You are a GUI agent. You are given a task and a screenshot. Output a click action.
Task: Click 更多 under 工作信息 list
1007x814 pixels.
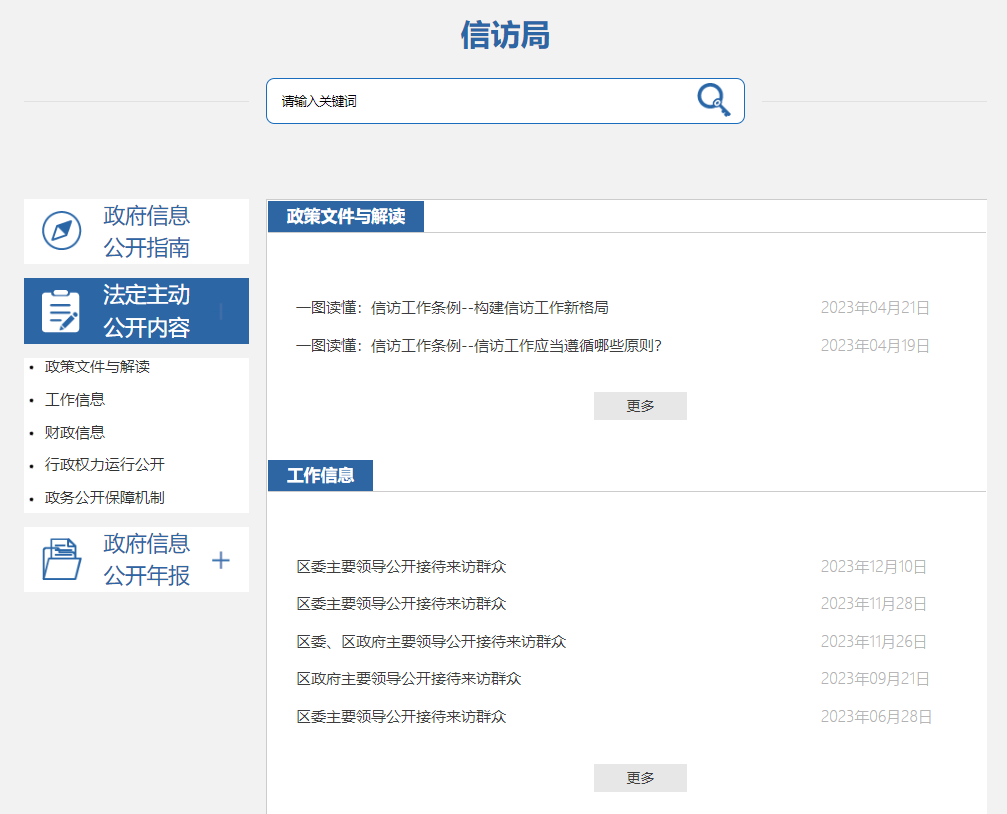[x=640, y=778]
